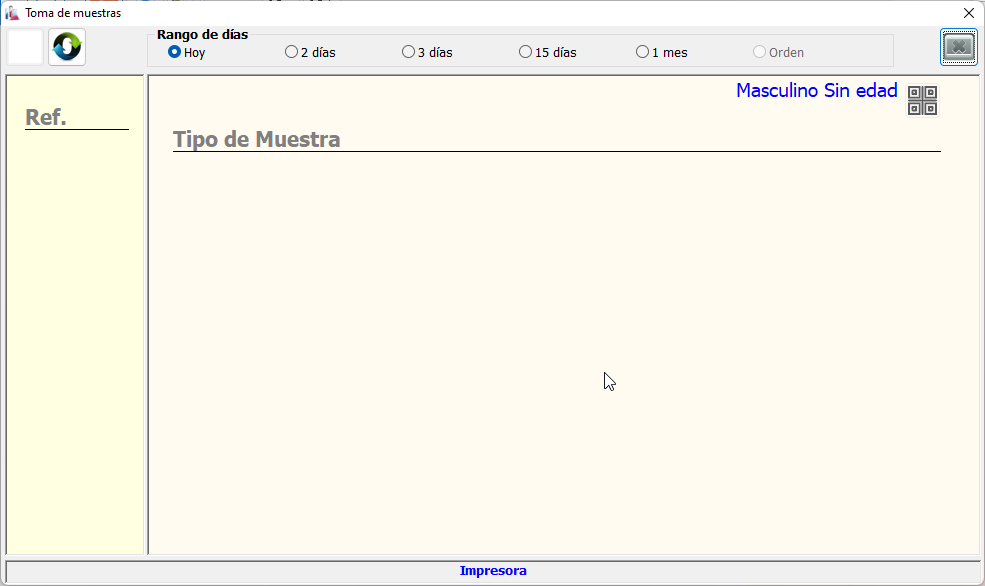985x586 pixels.
Task: Click the blank toolbar button beside refresh
Action: (x=25, y=47)
